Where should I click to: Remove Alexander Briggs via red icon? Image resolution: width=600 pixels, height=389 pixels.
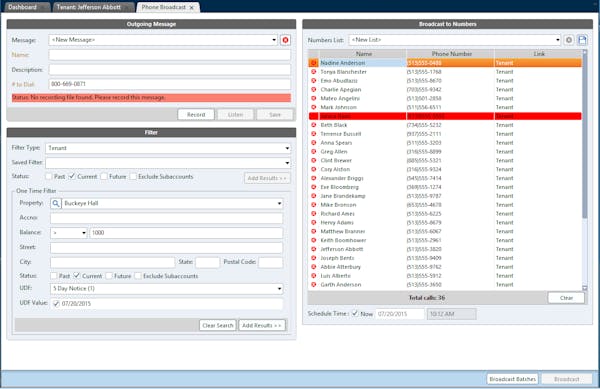point(314,178)
